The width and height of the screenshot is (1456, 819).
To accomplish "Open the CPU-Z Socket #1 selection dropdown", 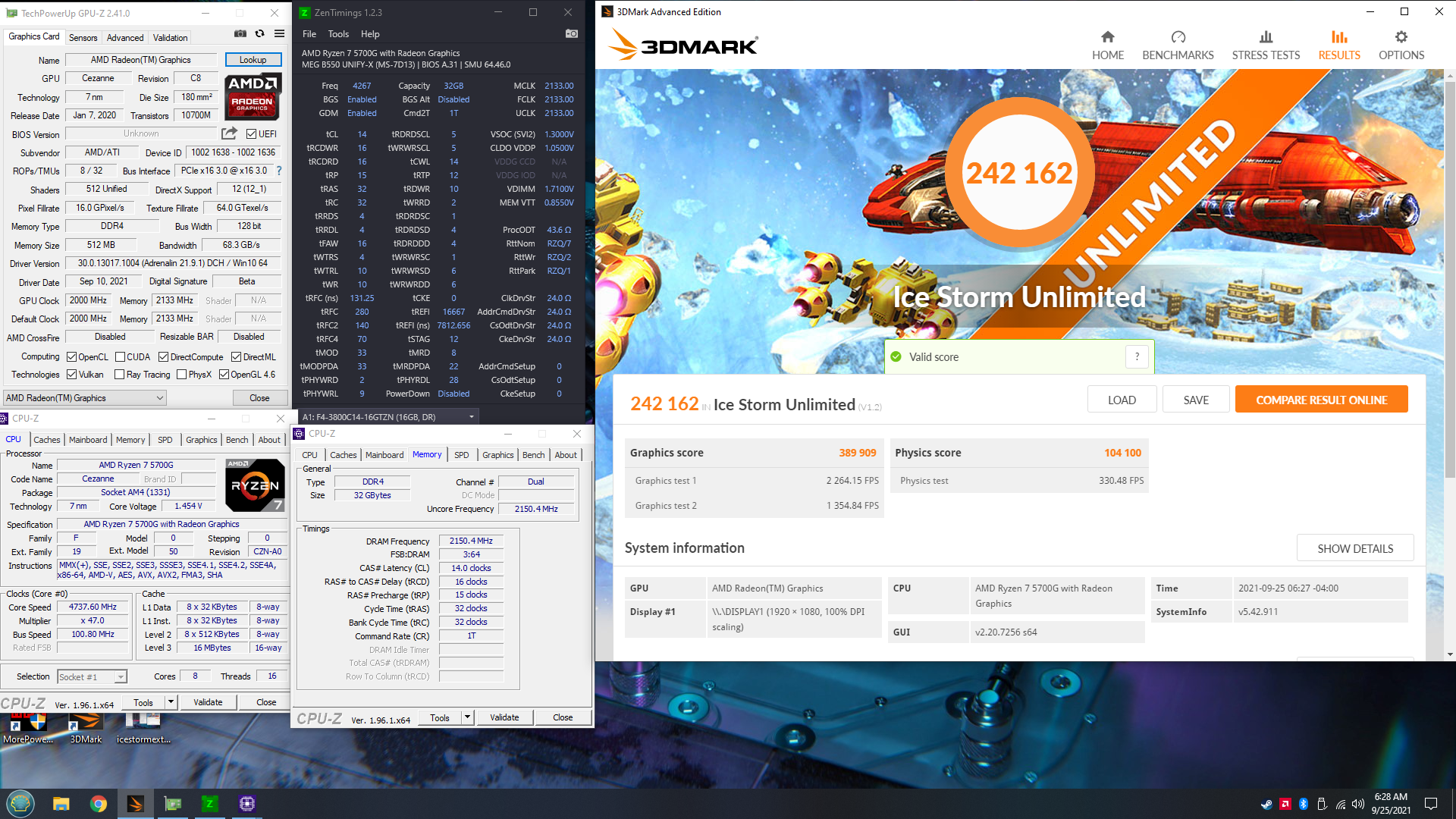I will 92,676.
